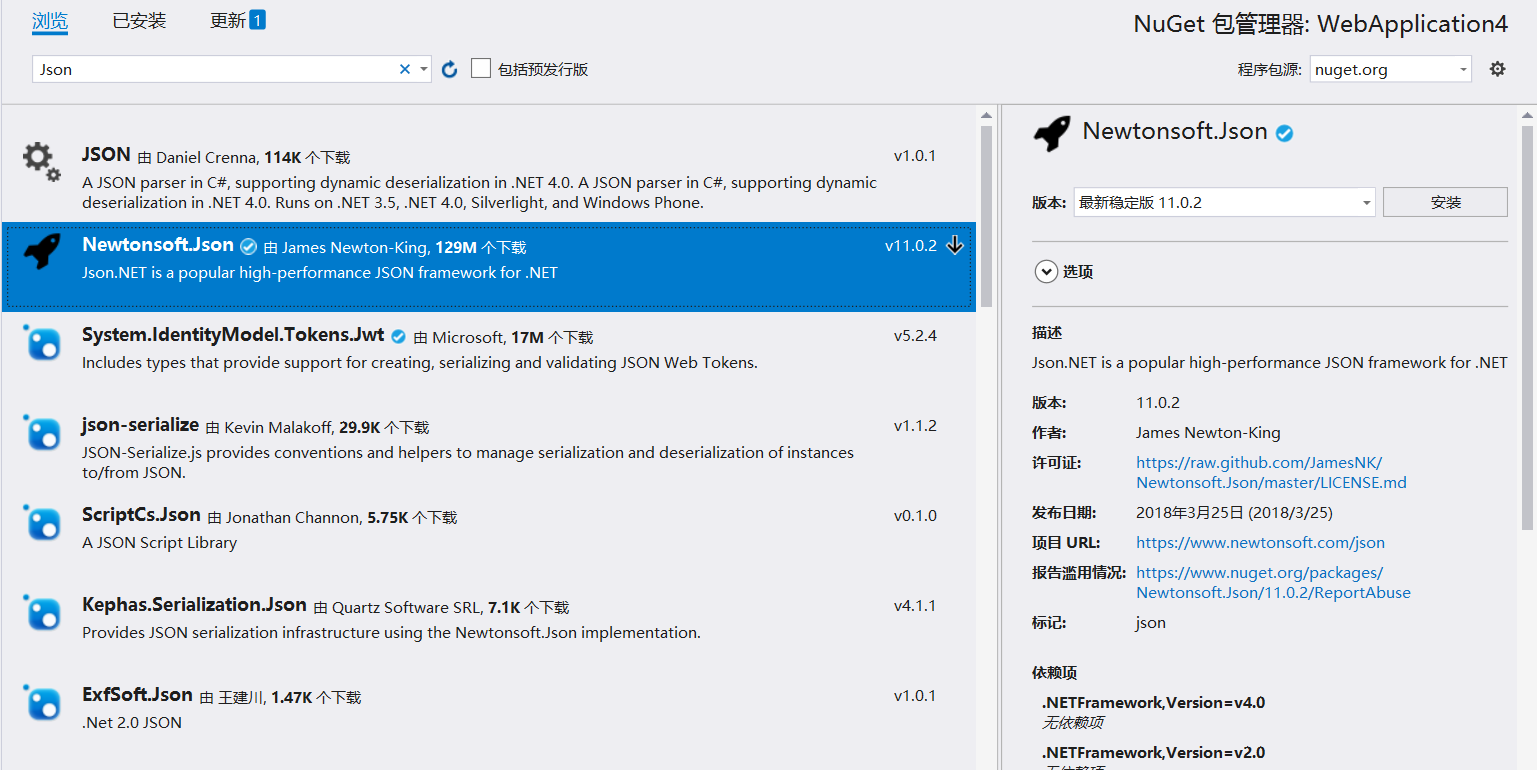Select the JSON package gears icon
The image size is (1537, 770).
tap(41, 161)
